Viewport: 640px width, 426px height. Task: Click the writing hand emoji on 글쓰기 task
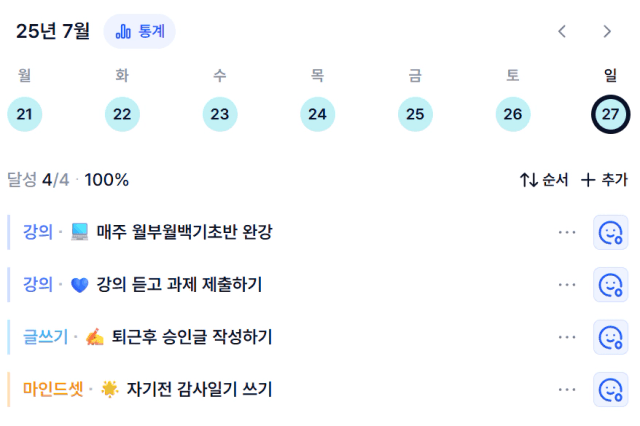coord(95,337)
